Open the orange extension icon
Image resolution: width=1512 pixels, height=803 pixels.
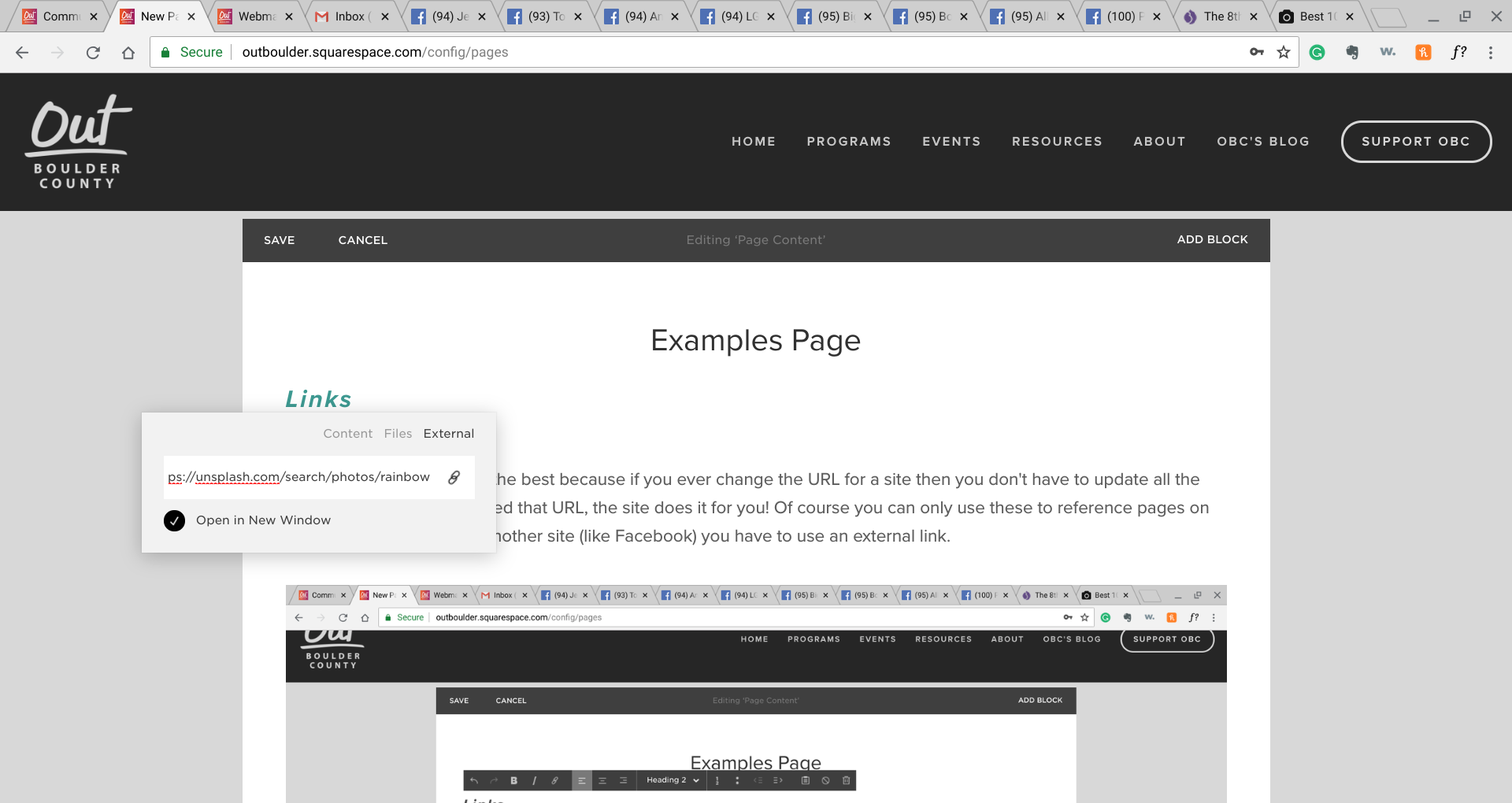point(1423,52)
